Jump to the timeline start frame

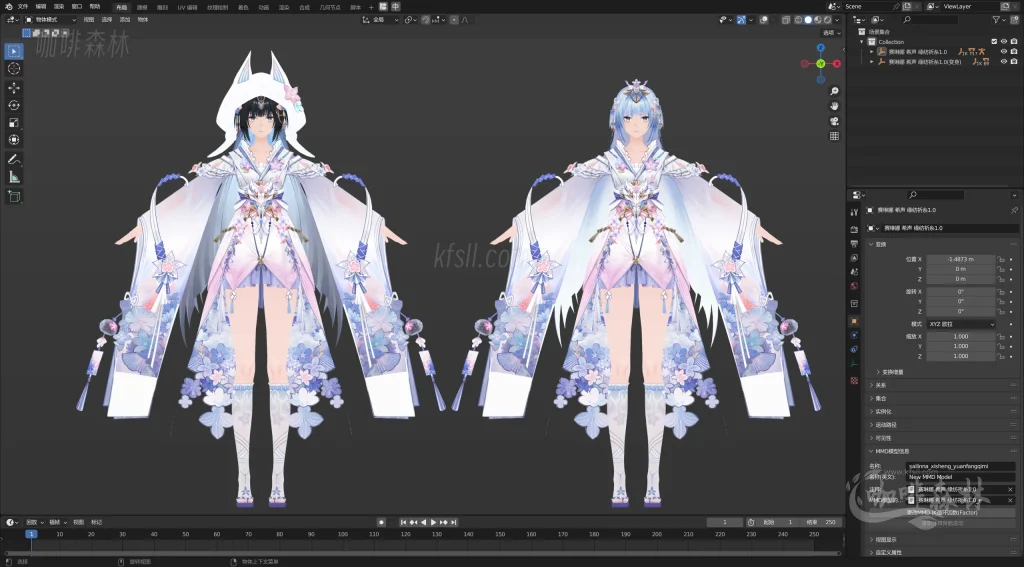pos(404,523)
